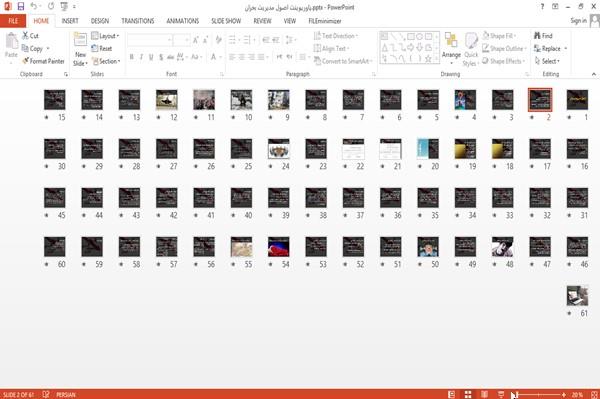Collapse the ribbon with the arrow
This screenshot has width=600, height=399.
coord(594,74)
